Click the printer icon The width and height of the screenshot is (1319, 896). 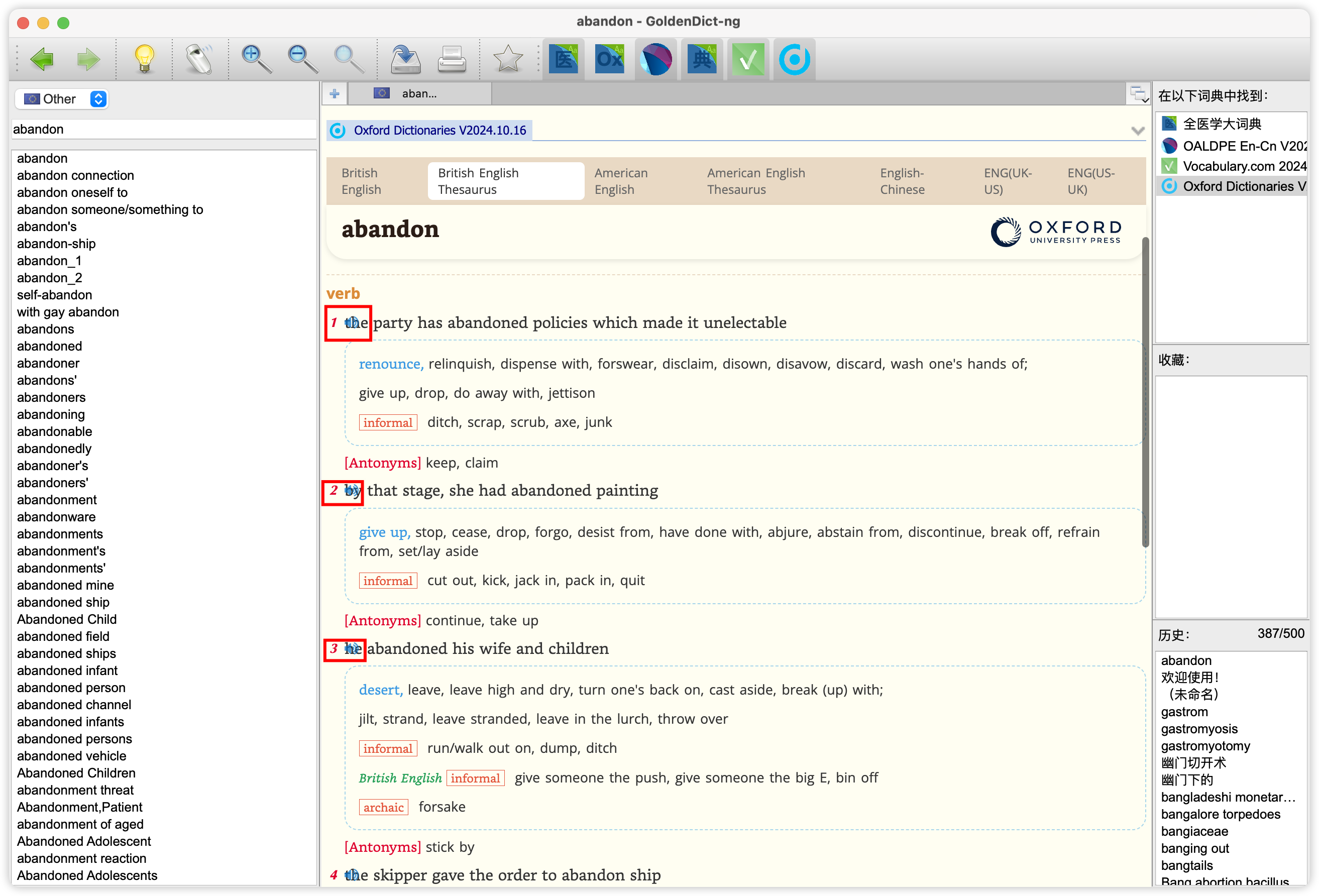coord(452,59)
